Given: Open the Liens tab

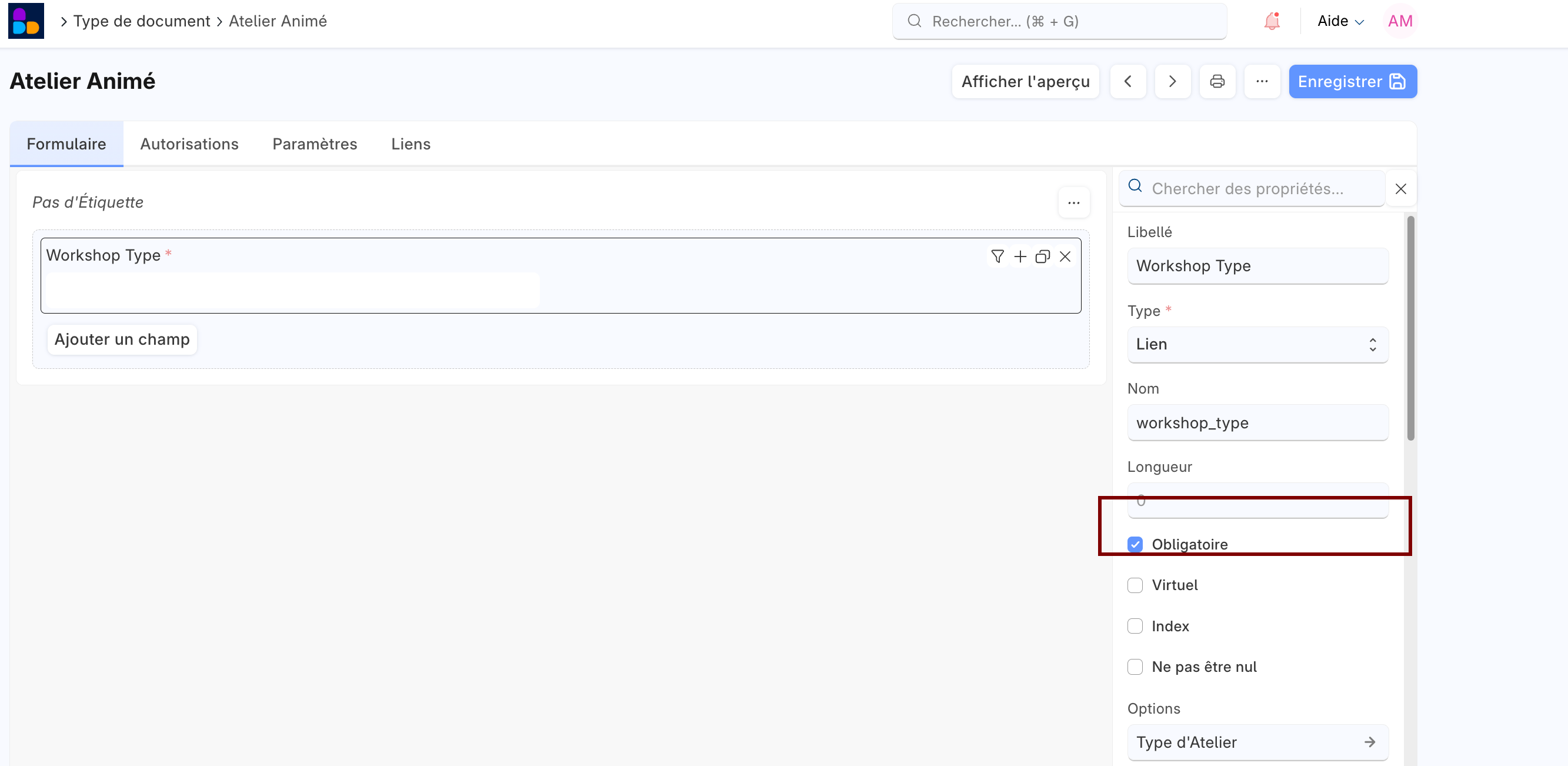Looking at the screenshot, I should 411,144.
